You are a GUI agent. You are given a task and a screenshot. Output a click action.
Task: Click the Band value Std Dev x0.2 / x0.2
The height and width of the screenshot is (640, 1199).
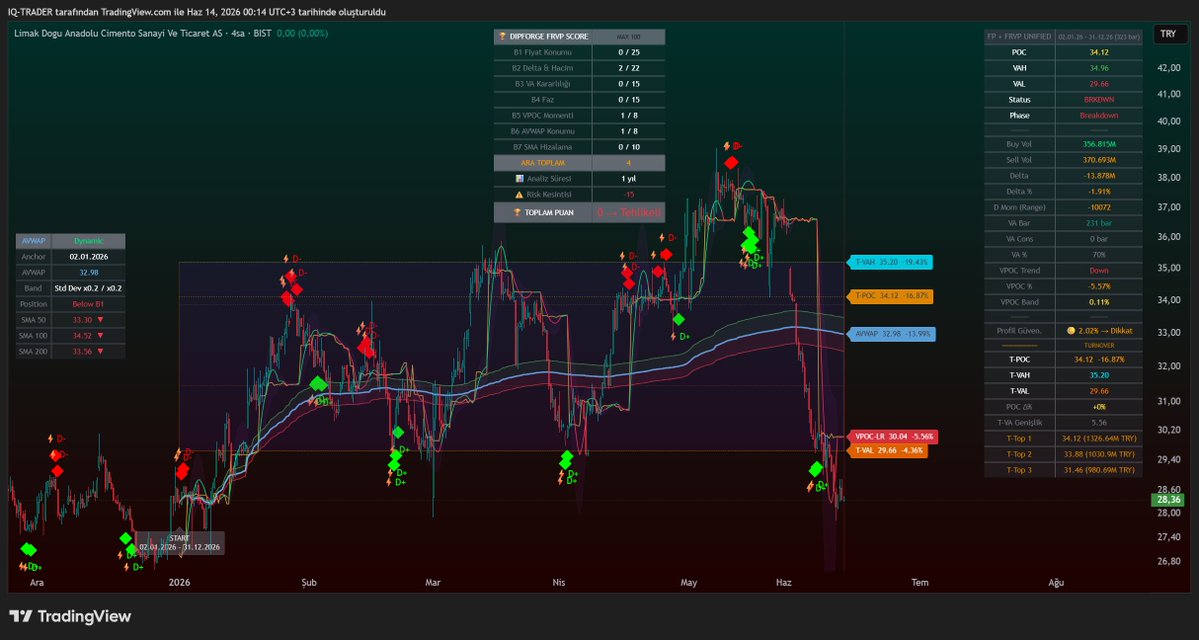(88, 288)
